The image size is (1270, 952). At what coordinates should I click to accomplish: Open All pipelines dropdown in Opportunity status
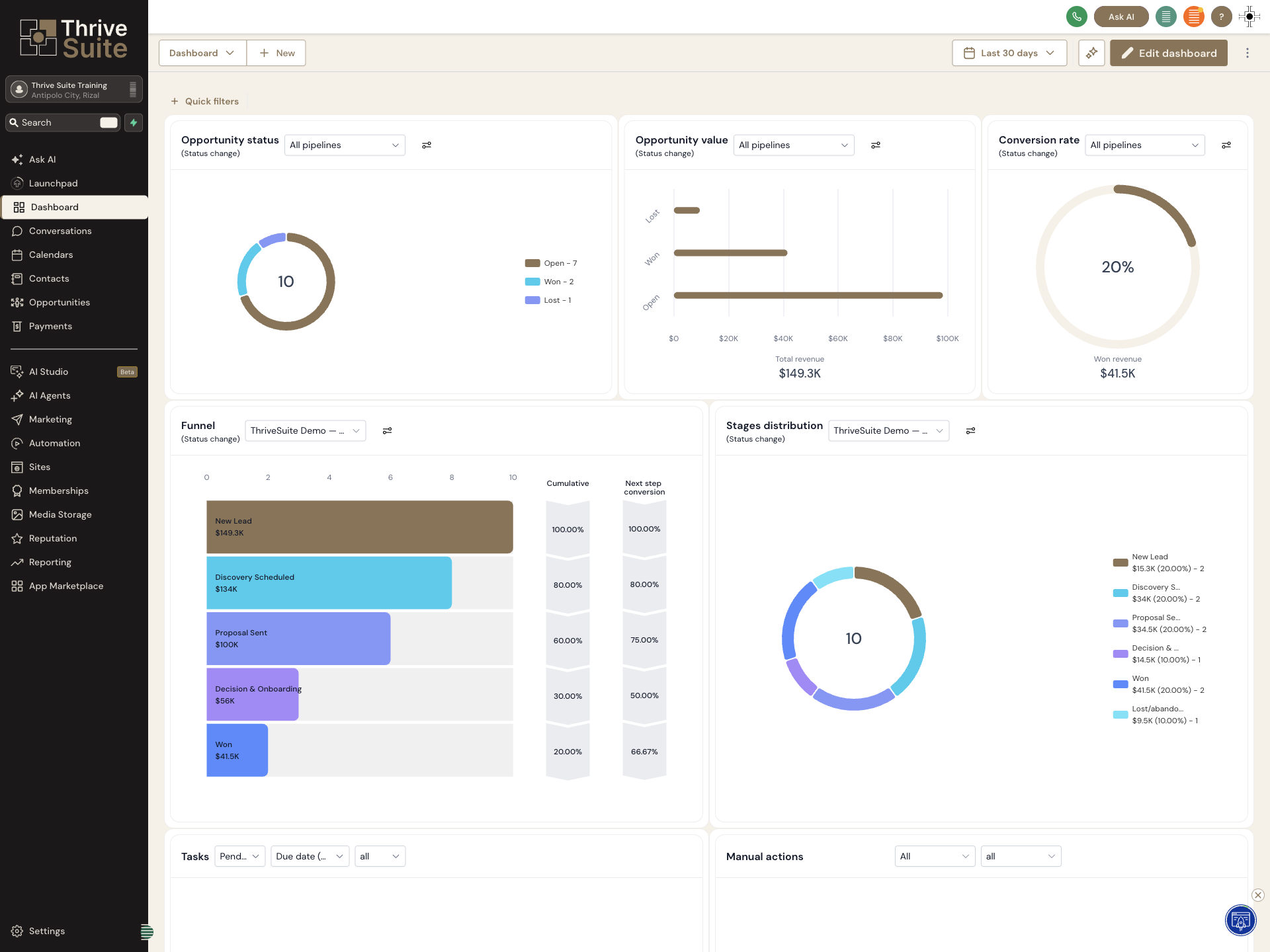click(345, 145)
